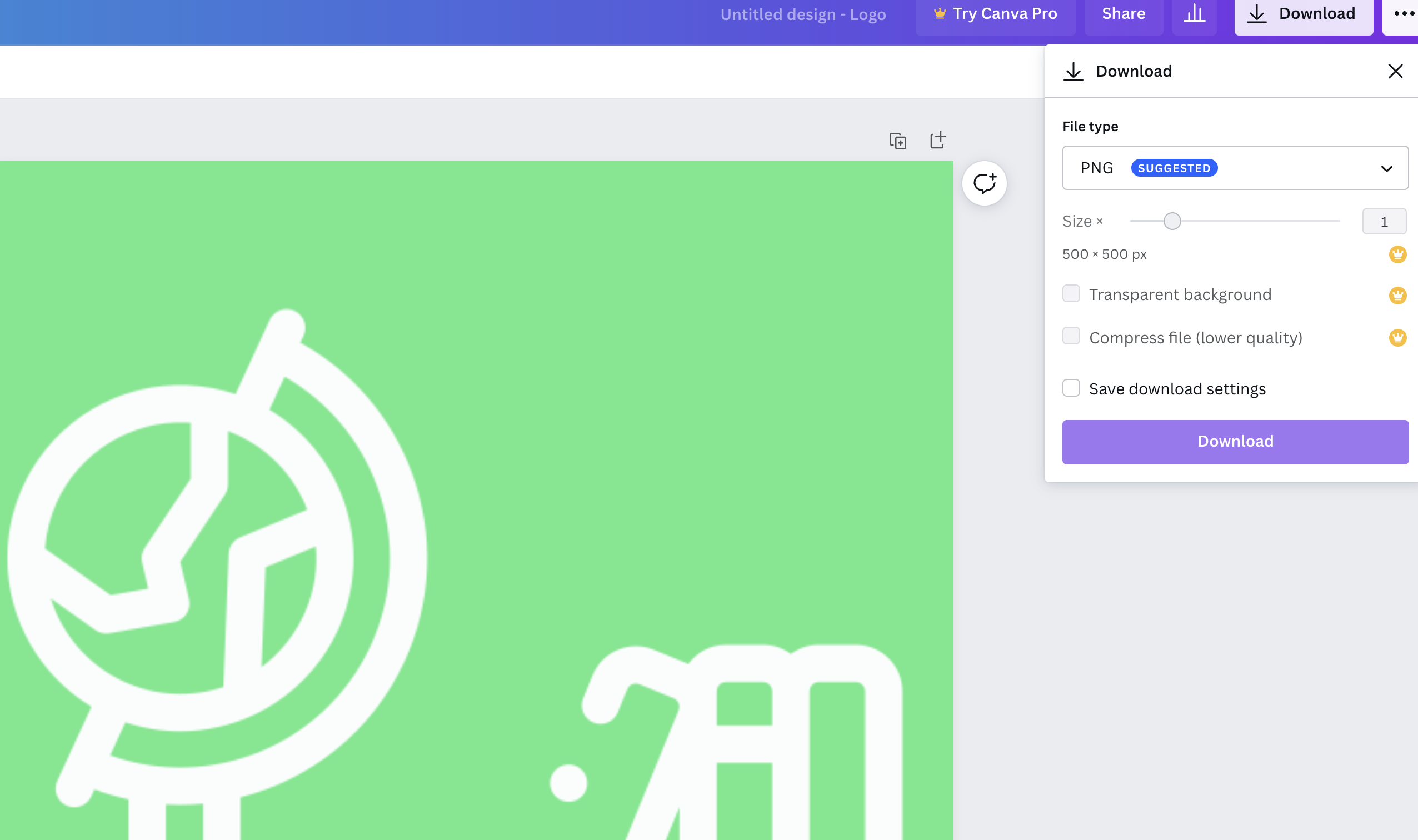Open the insights bar chart icon
This screenshot has width=1418, height=840.
[x=1195, y=14]
